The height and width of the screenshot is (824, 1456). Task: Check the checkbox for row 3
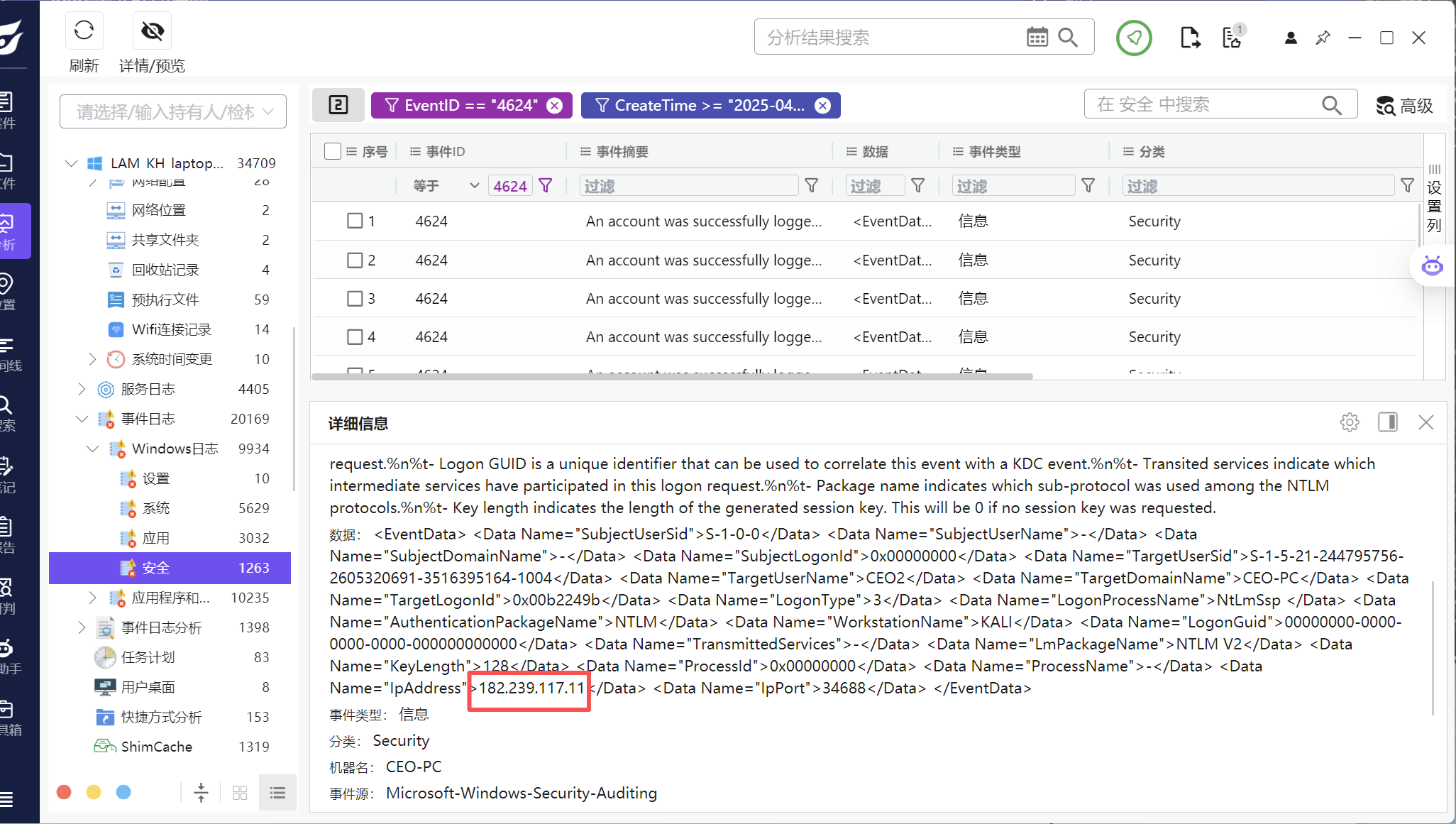click(x=355, y=299)
